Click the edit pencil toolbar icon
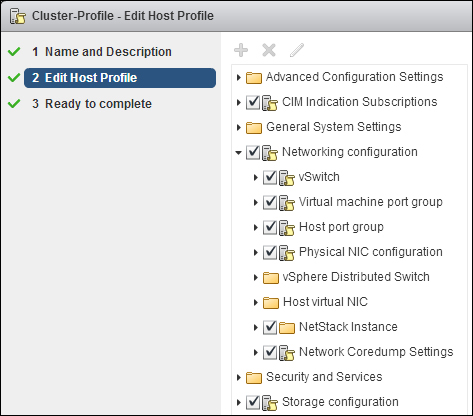 (x=296, y=50)
